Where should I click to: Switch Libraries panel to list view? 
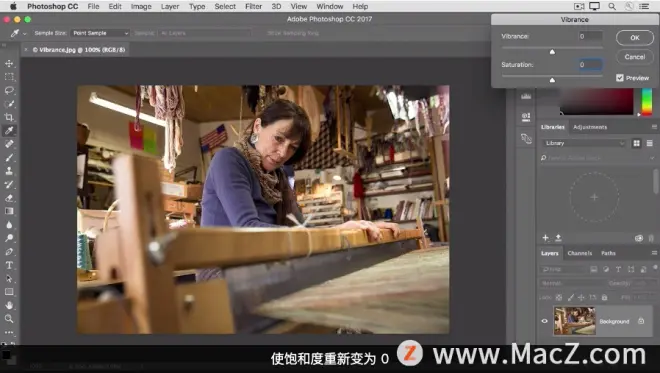pos(649,144)
